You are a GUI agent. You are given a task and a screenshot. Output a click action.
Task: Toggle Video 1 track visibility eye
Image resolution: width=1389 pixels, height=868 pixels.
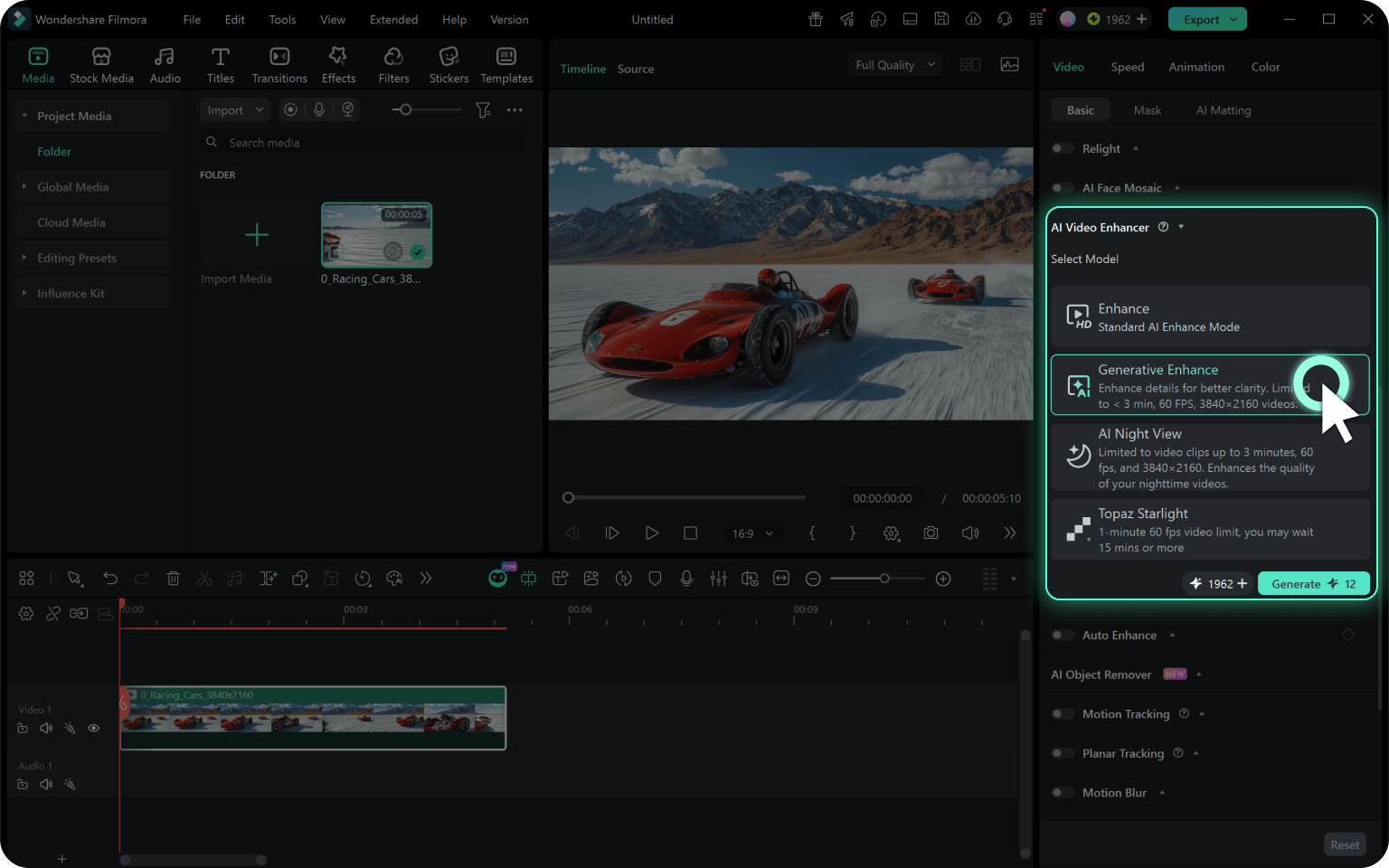point(93,728)
